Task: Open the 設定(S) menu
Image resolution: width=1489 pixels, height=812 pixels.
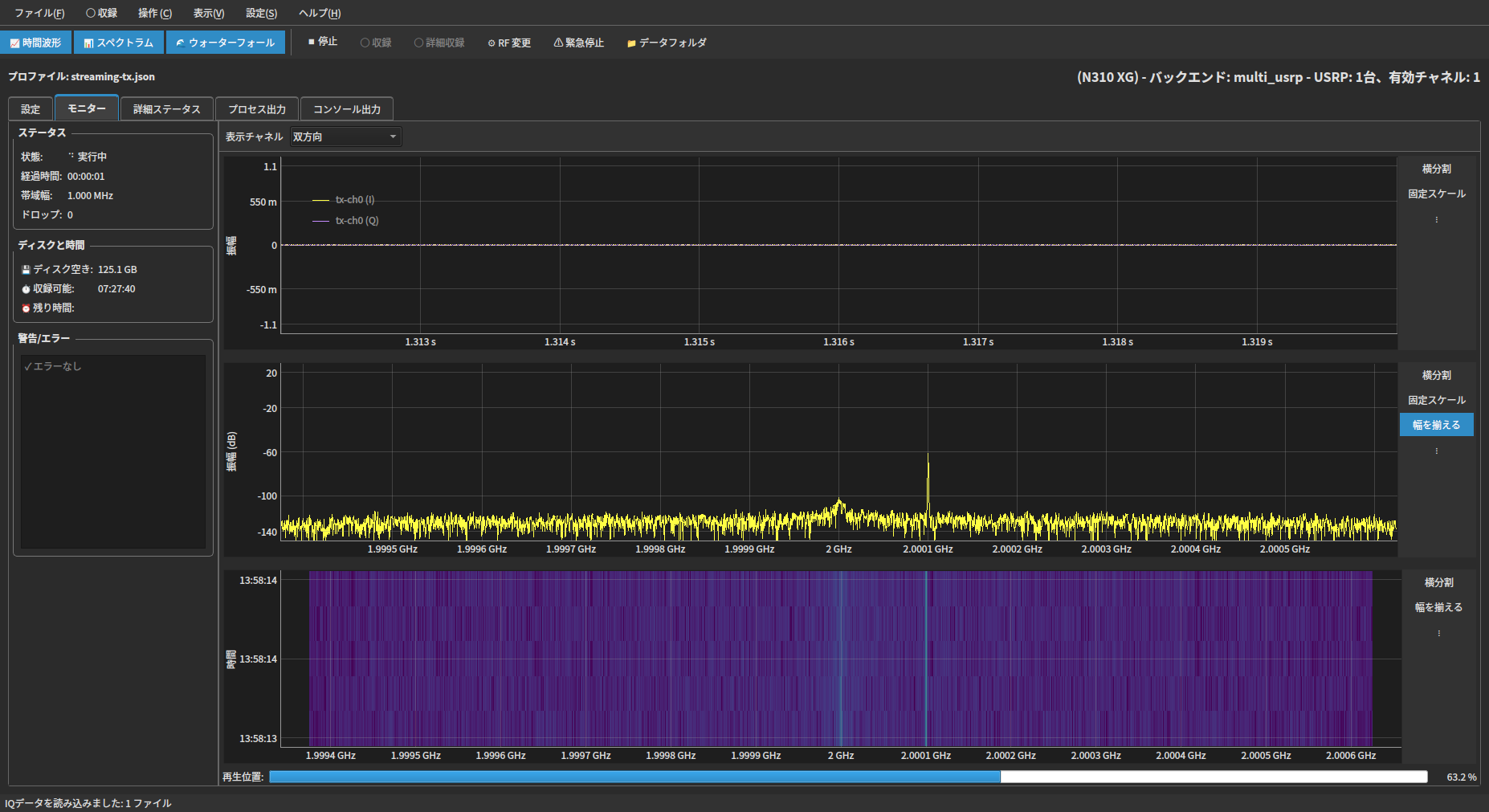Action: (262, 13)
